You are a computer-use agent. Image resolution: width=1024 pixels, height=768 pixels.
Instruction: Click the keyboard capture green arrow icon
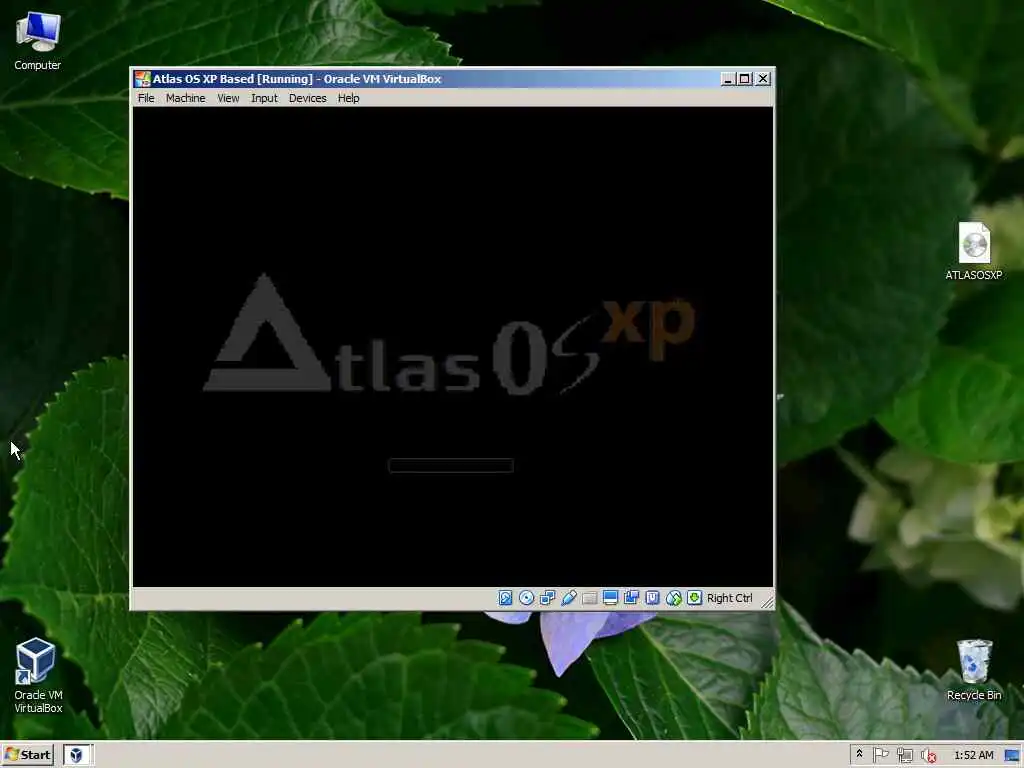(695, 598)
